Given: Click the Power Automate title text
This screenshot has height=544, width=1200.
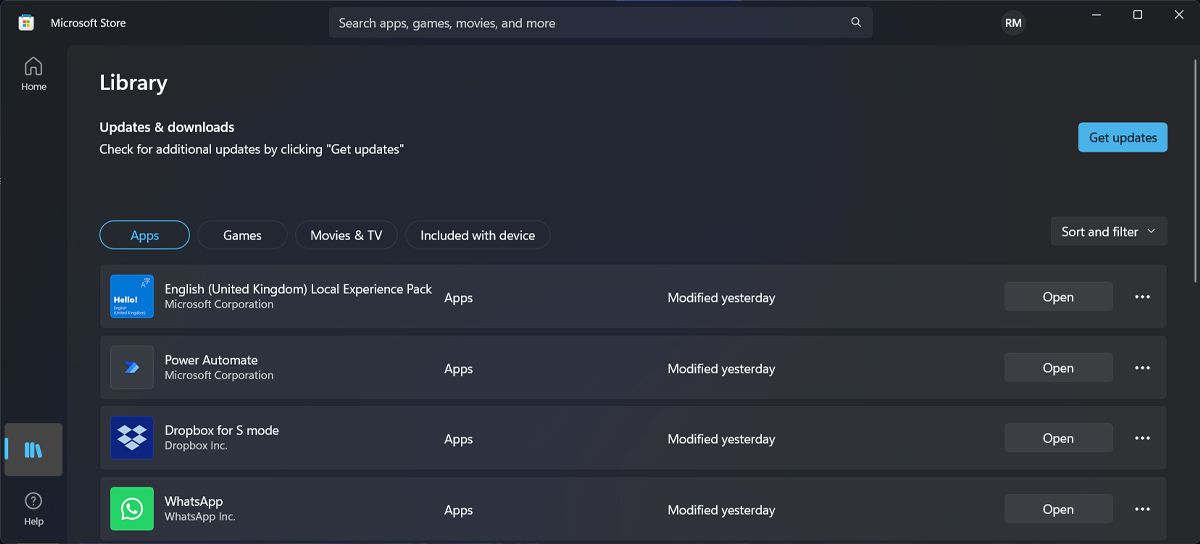Looking at the screenshot, I should pos(211,360).
